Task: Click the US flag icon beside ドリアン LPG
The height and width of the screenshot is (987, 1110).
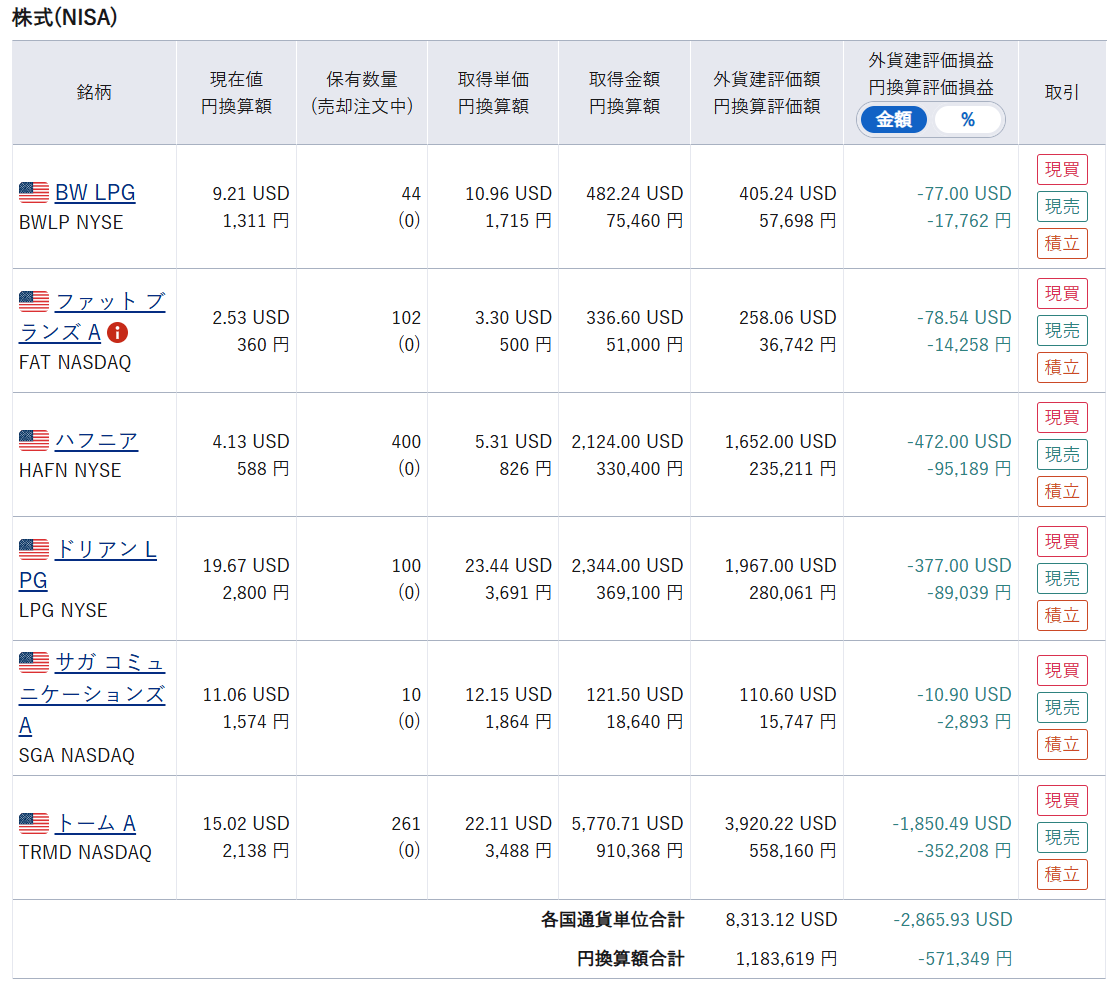Action: (34, 549)
